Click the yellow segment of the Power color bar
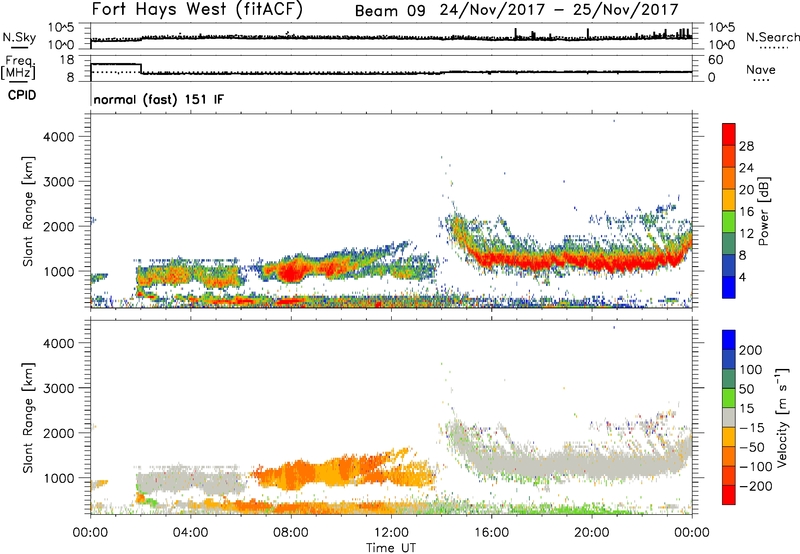 pyautogui.click(x=729, y=200)
